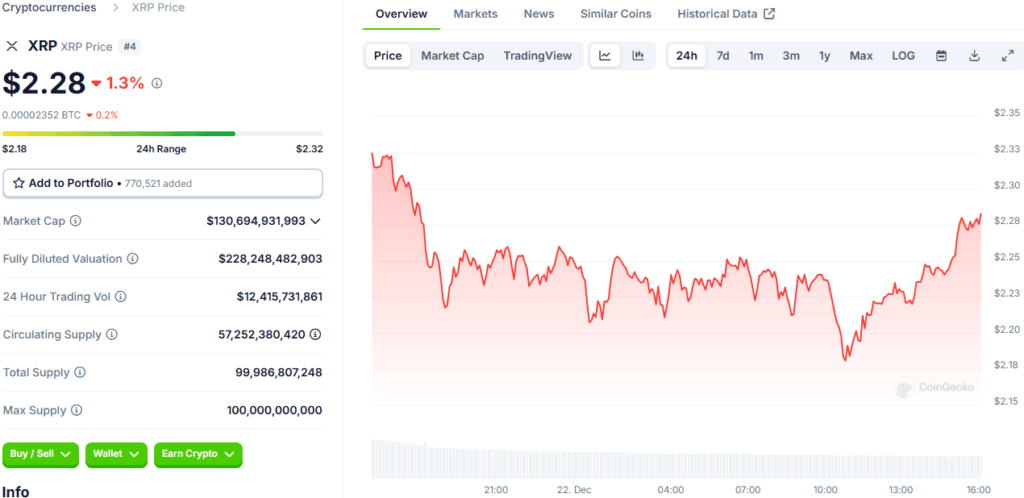The height and width of the screenshot is (498, 1024).
Task: Click the $130,694,931,993 market cap value
Action: point(256,221)
